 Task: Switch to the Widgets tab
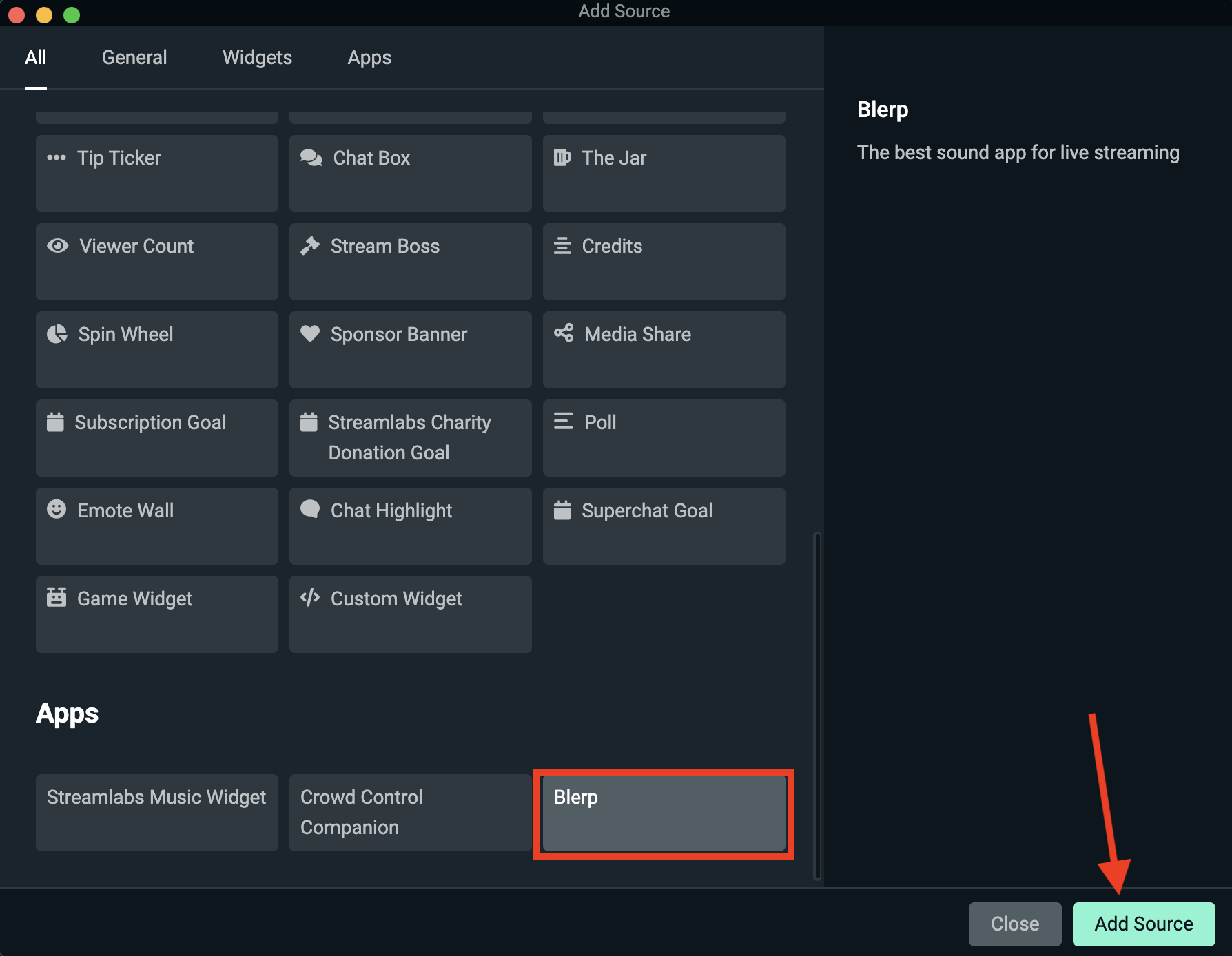pyautogui.click(x=257, y=57)
